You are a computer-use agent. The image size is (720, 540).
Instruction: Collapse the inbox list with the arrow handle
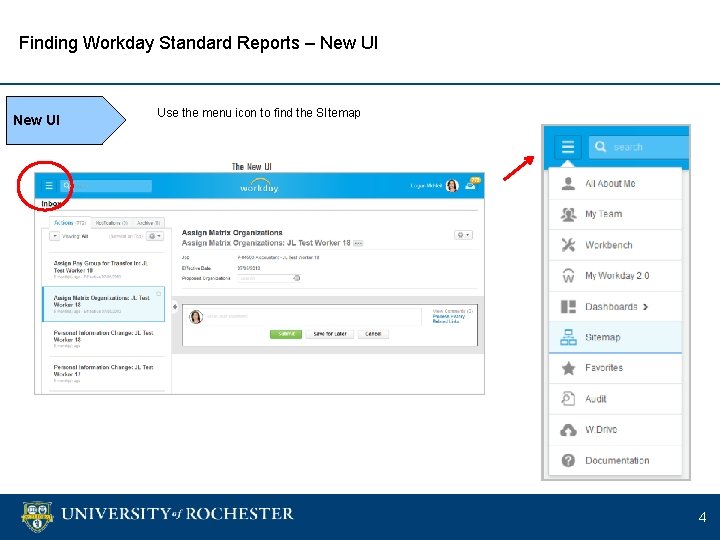click(174, 306)
